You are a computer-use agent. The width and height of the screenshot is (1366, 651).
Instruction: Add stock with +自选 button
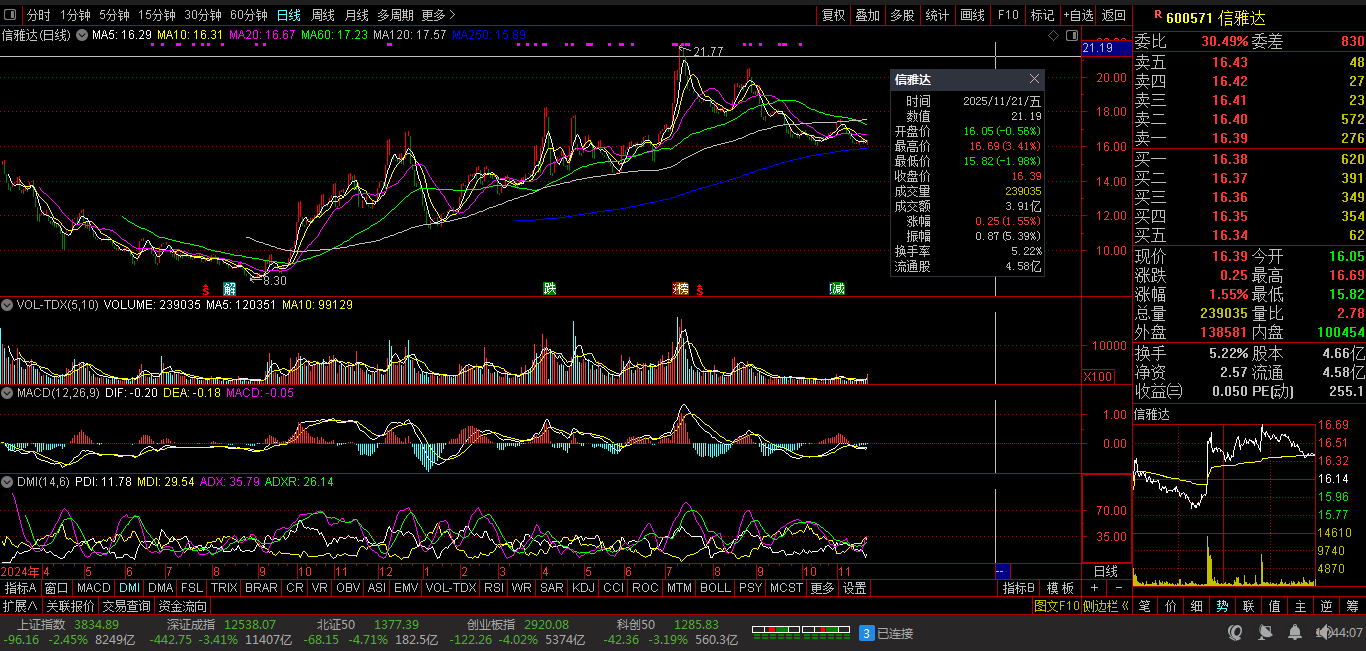click(x=1079, y=15)
